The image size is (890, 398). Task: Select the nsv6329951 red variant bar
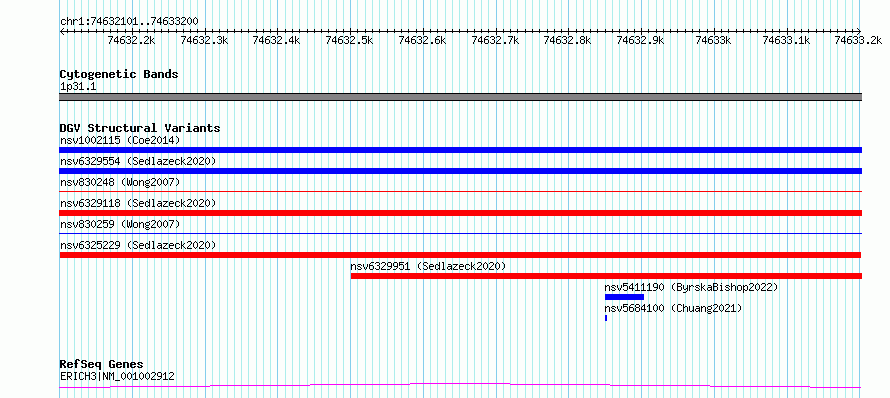pos(606,276)
